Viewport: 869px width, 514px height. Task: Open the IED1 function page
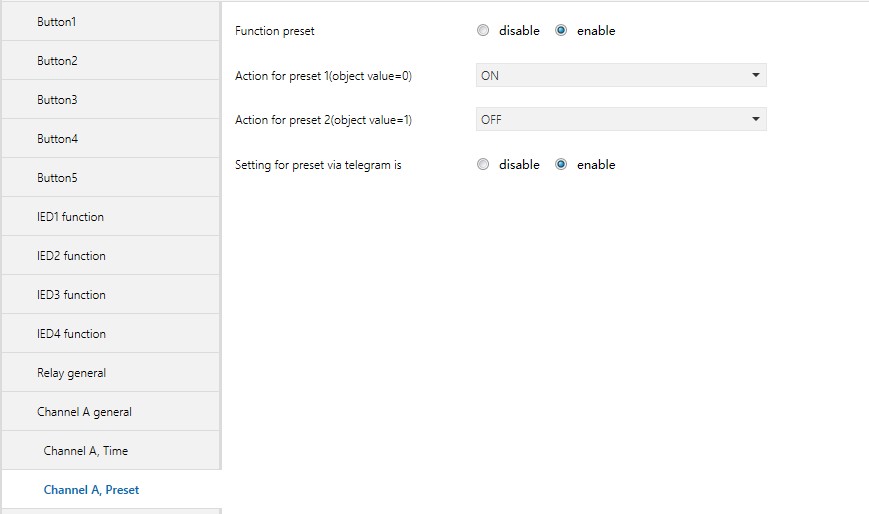[70, 216]
